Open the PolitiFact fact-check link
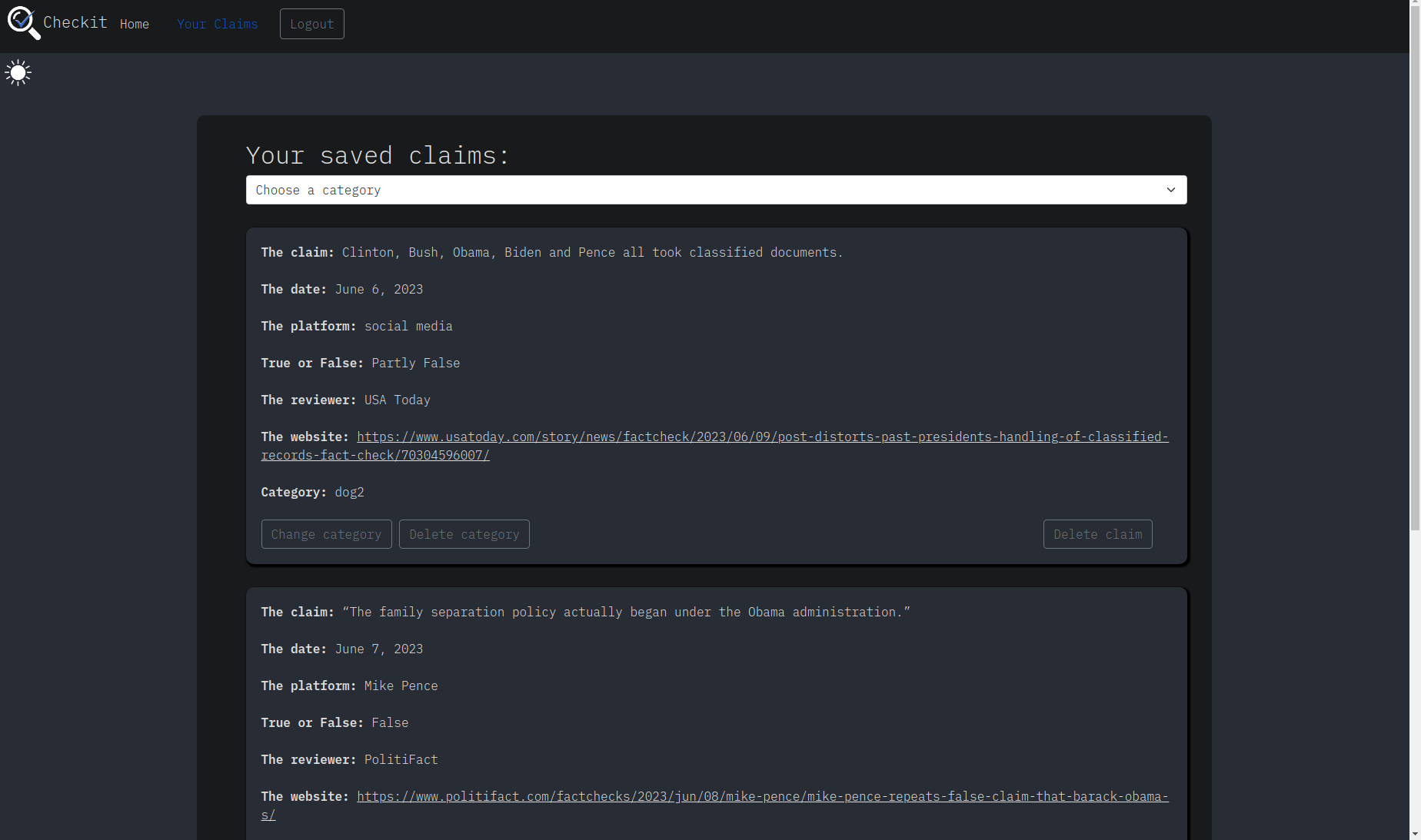Viewport: 1421px width, 840px height. coord(761,797)
